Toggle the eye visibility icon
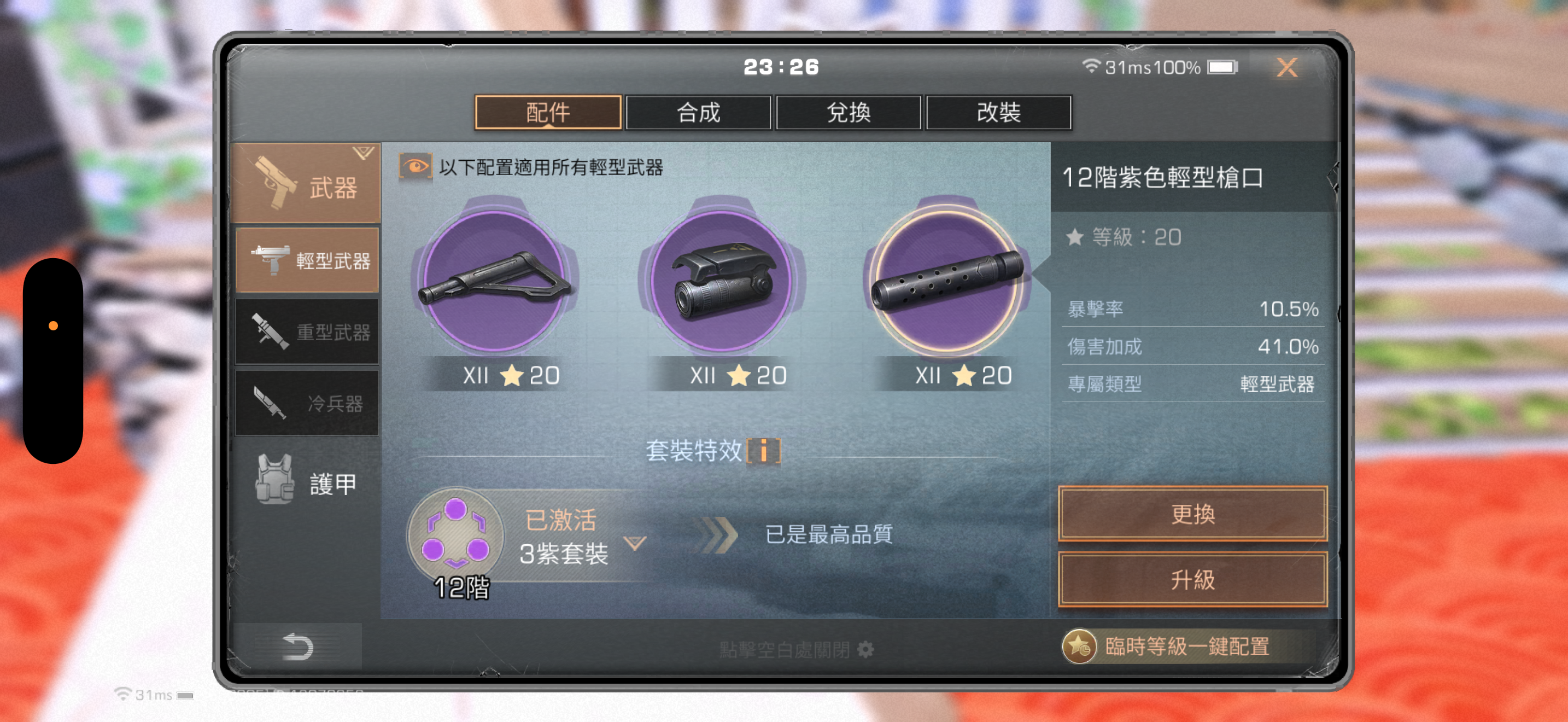 (x=416, y=166)
